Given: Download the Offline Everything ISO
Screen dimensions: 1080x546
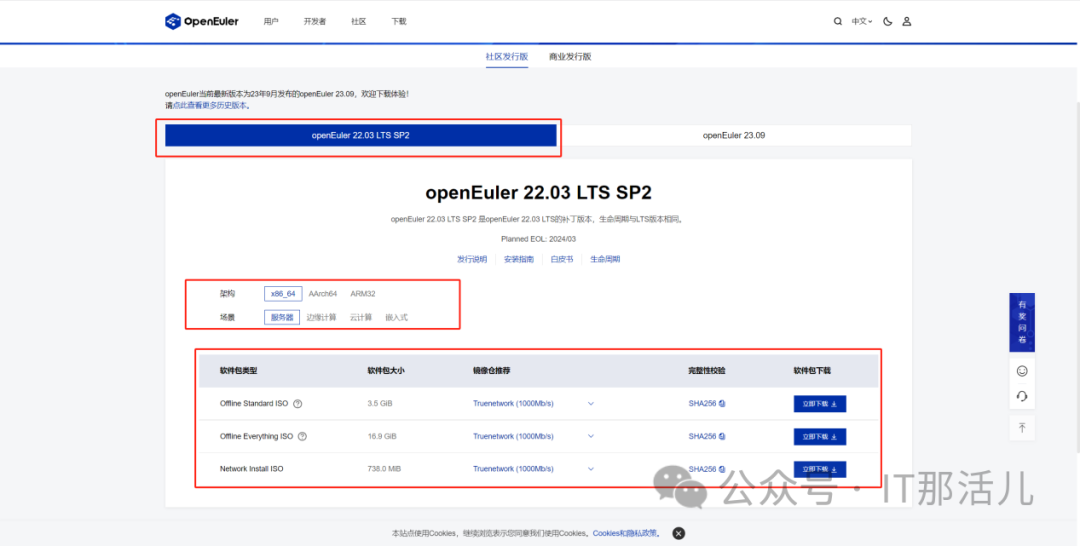Looking at the screenshot, I should pos(819,436).
